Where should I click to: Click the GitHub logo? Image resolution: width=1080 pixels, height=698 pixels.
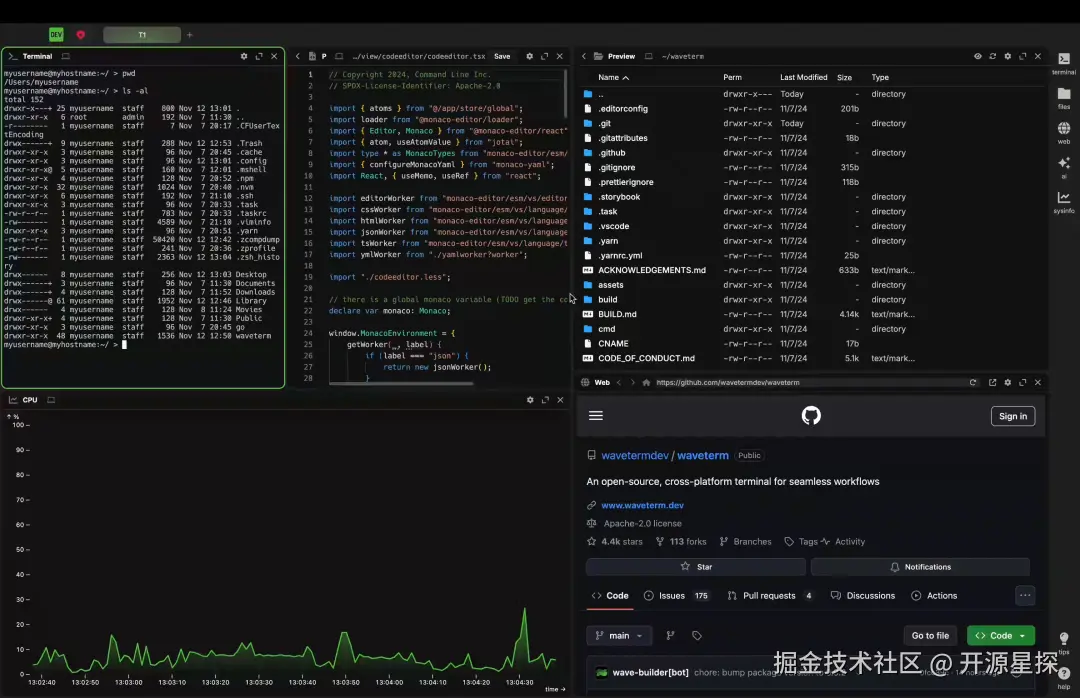point(811,415)
